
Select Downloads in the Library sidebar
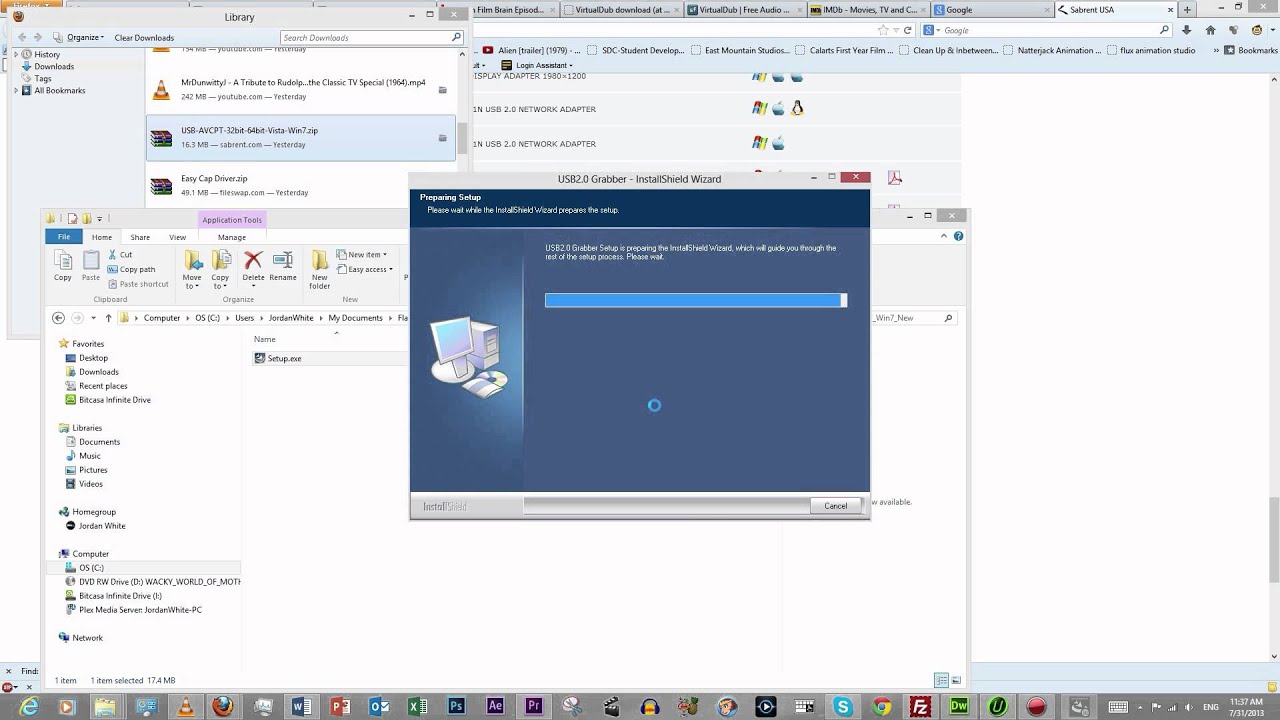(x=54, y=66)
